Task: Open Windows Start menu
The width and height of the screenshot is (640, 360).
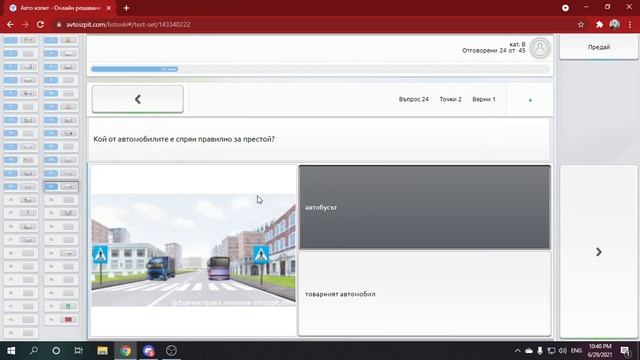Action: 11,351
